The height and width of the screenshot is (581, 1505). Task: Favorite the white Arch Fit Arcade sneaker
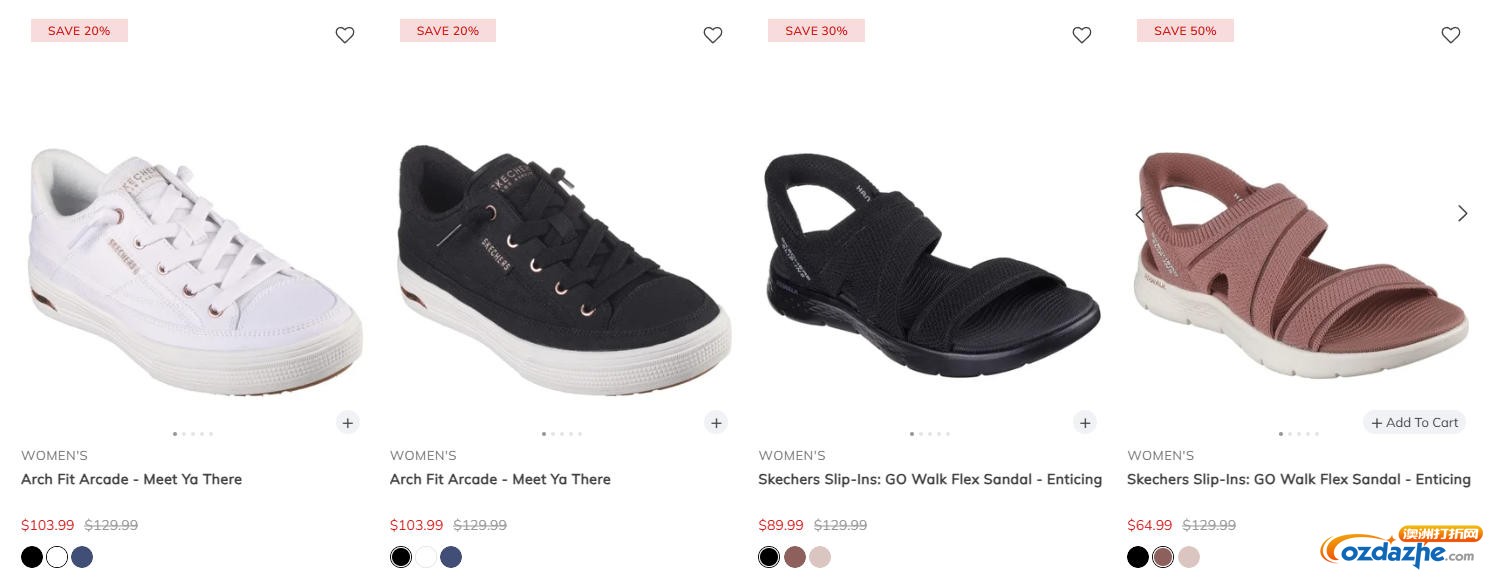[345, 35]
